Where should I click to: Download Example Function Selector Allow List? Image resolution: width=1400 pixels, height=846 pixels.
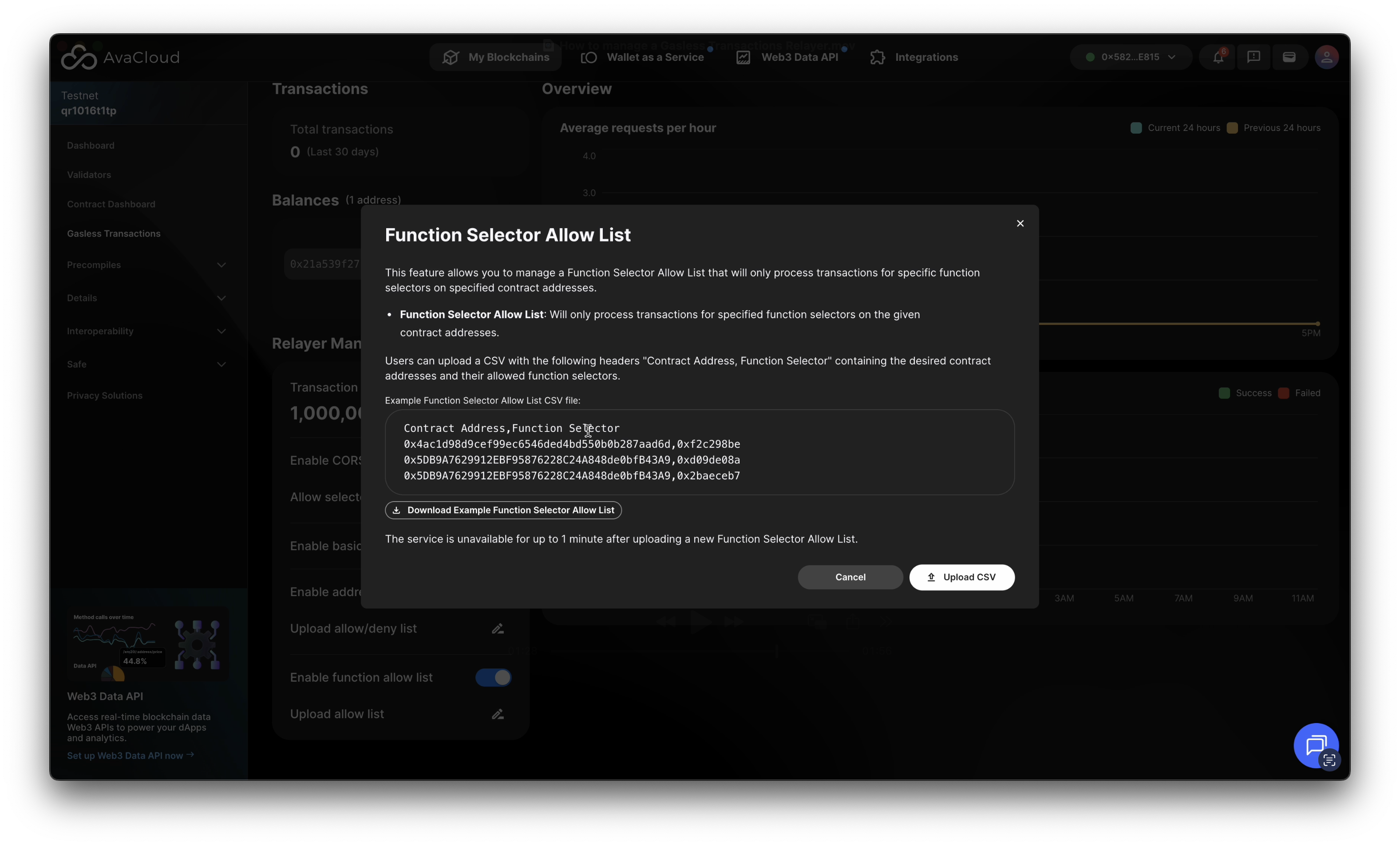click(503, 510)
